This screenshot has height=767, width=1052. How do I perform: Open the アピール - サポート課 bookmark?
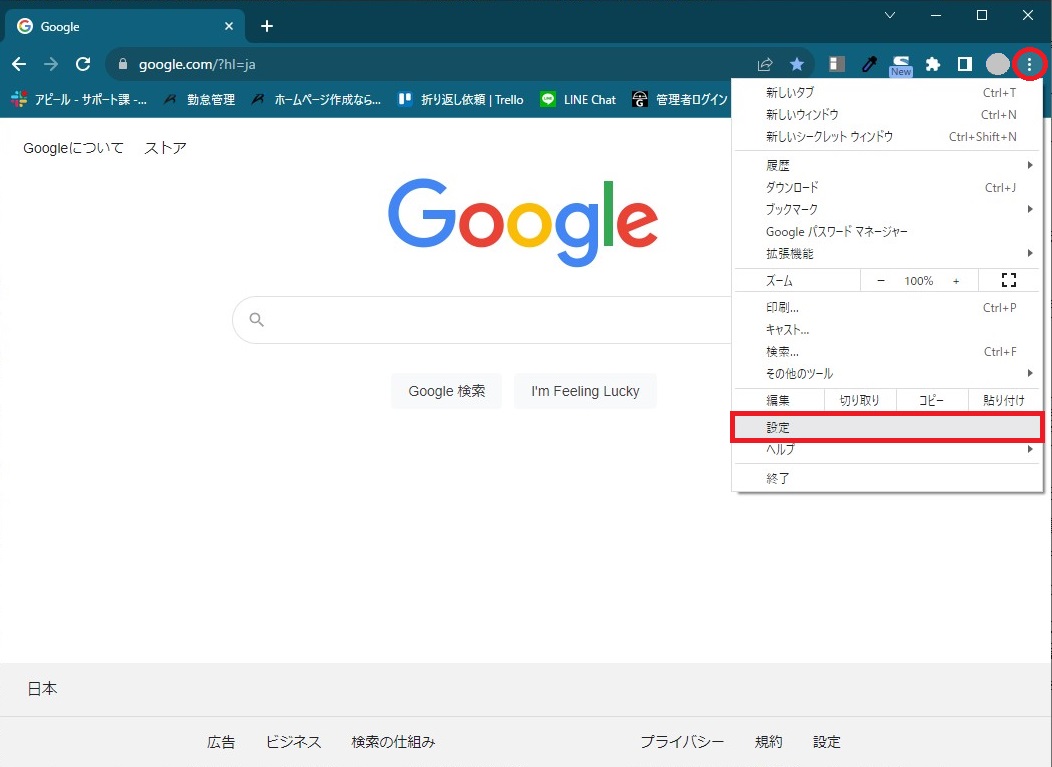79,99
